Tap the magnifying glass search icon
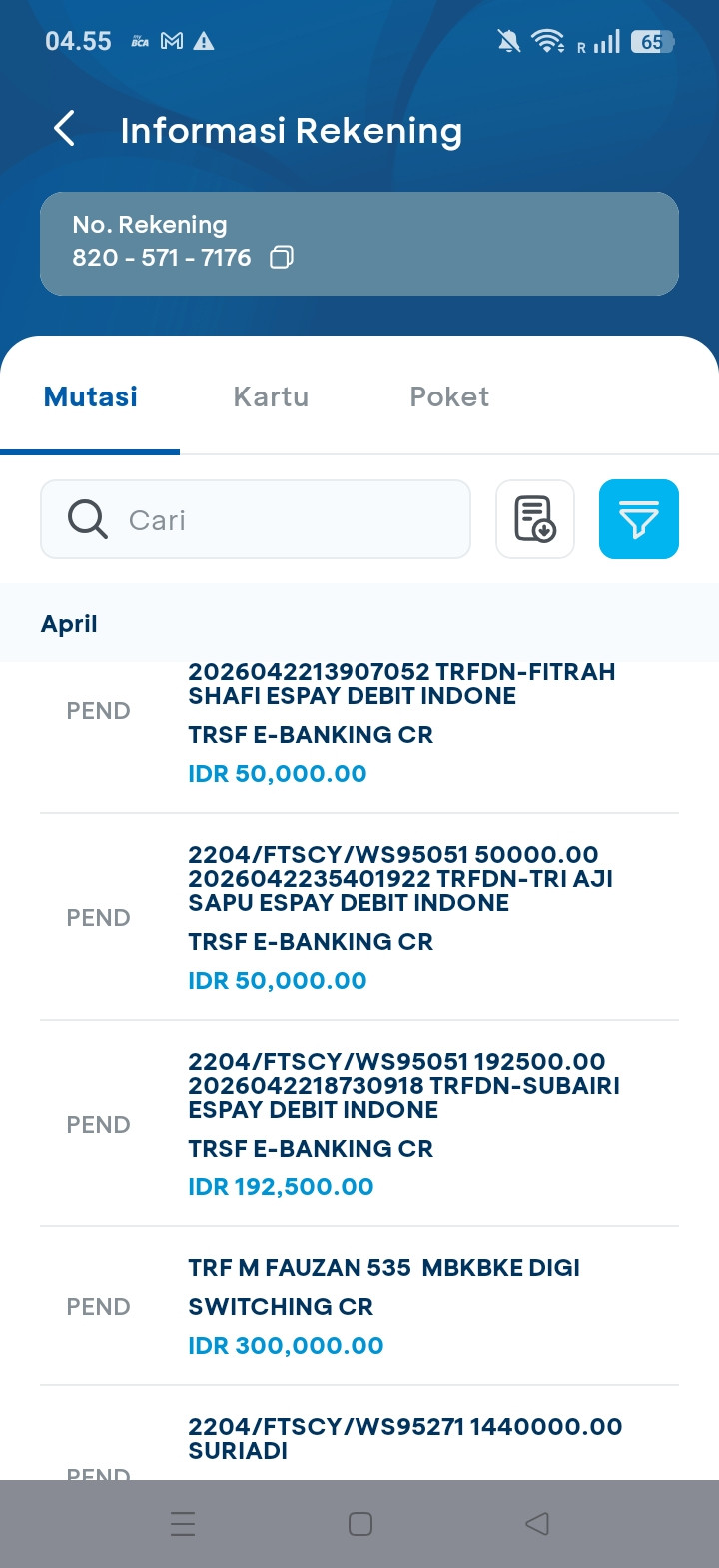The width and height of the screenshot is (719, 1568). click(88, 520)
